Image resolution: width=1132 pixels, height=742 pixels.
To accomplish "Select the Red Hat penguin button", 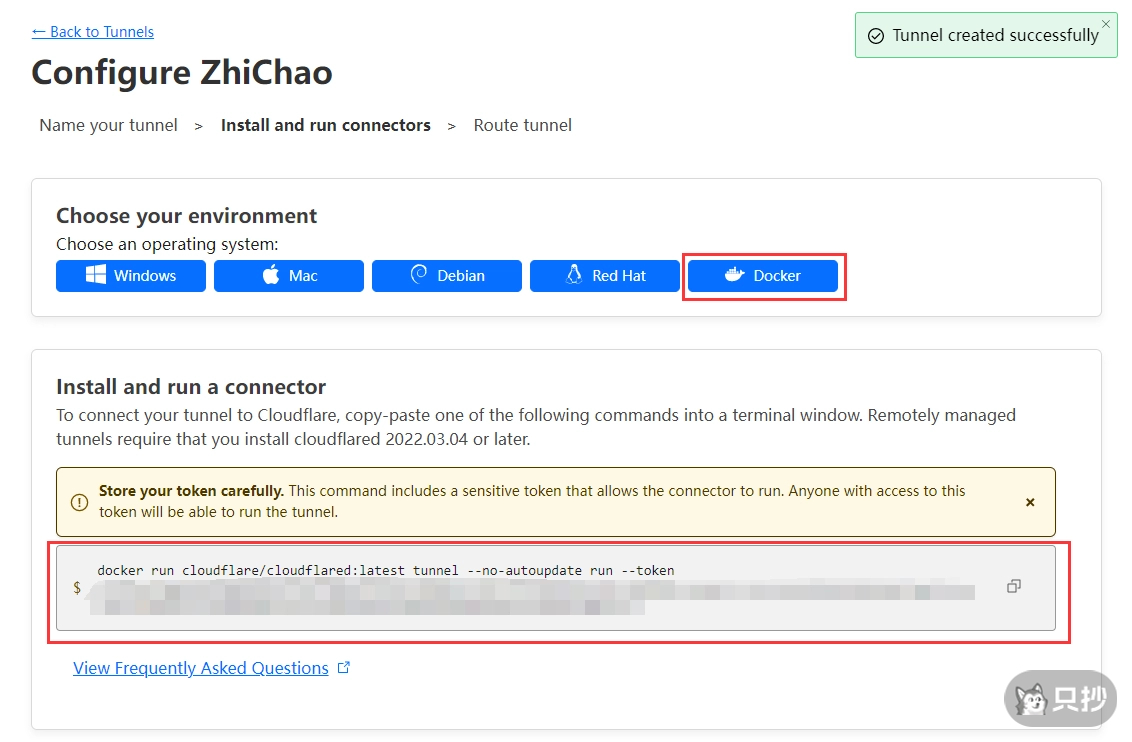I will [x=605, y=276].
